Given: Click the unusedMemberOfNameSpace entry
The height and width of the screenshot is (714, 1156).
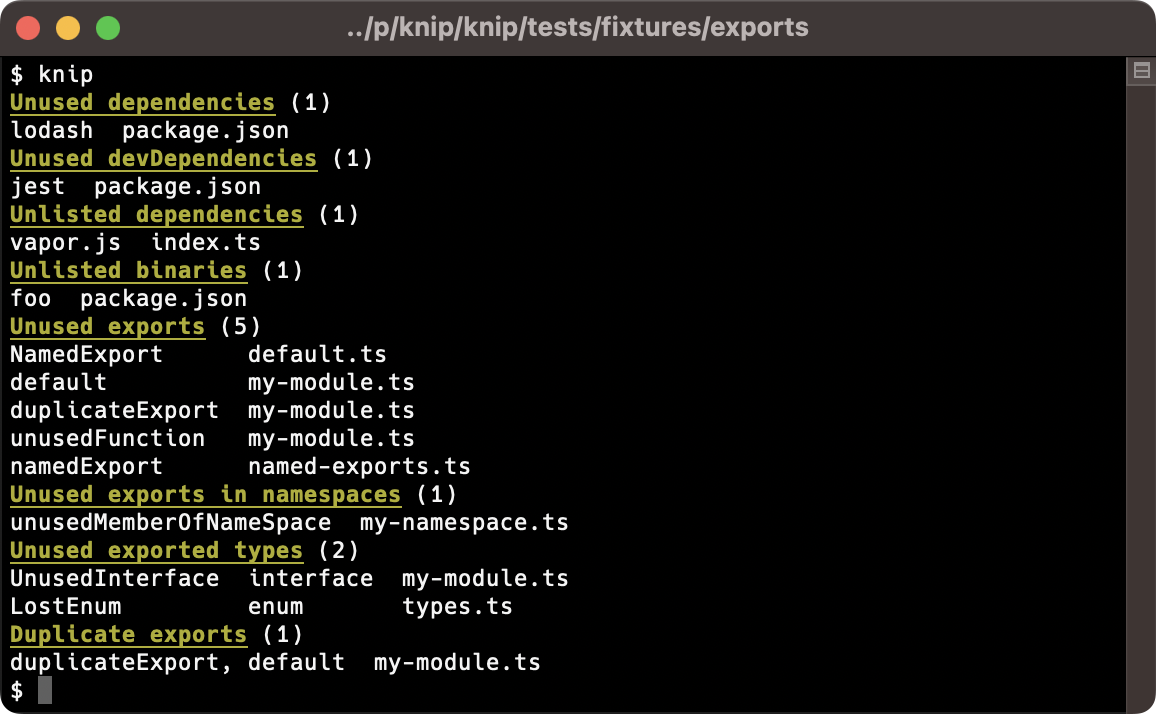Looking at the screenshot, I should coord(168,522).
